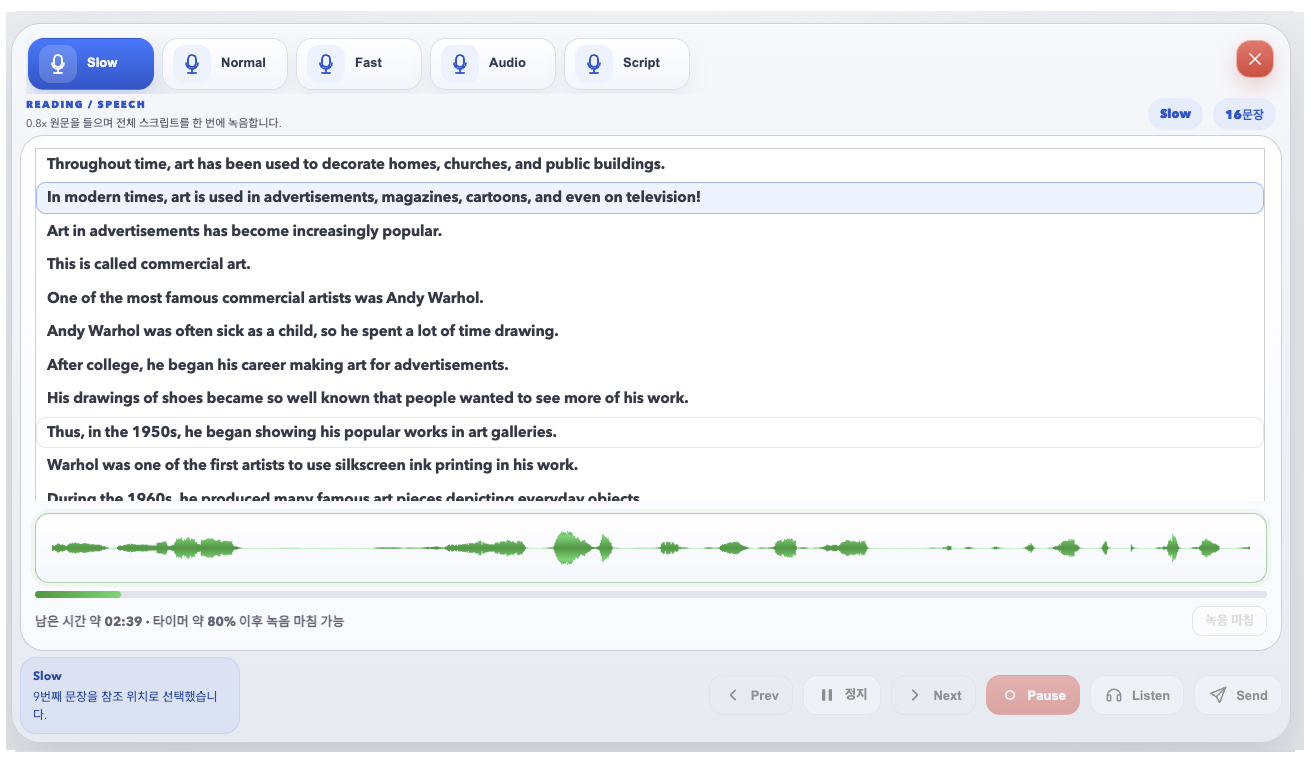Click the right chevron icon on Next

click(x=915, y=695)
